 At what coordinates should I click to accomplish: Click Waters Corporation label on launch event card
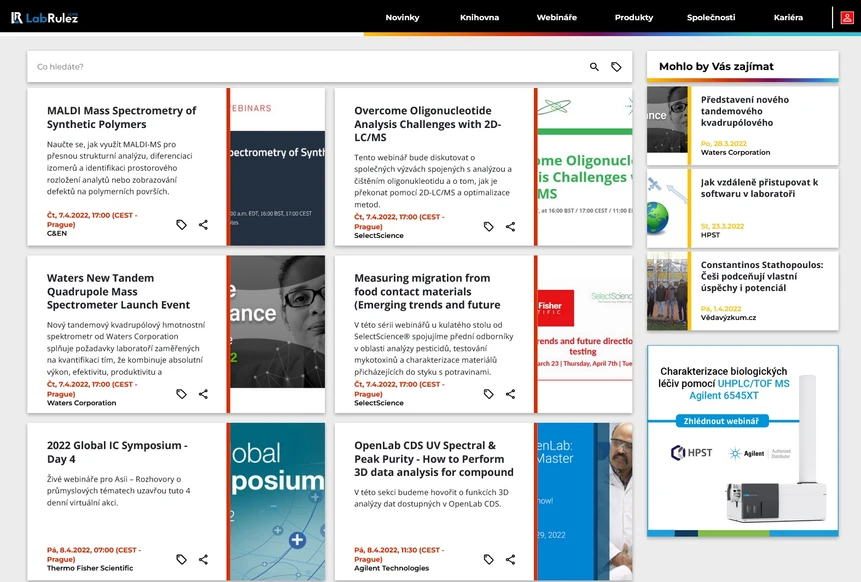pyautogui.click(x=81, y=403)
